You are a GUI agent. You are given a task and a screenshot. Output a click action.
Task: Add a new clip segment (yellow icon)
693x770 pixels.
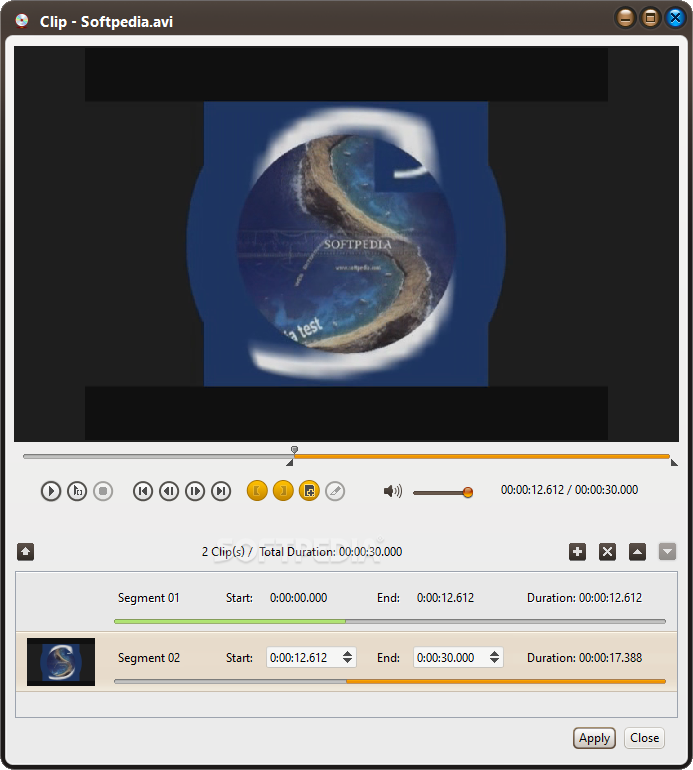309,491
